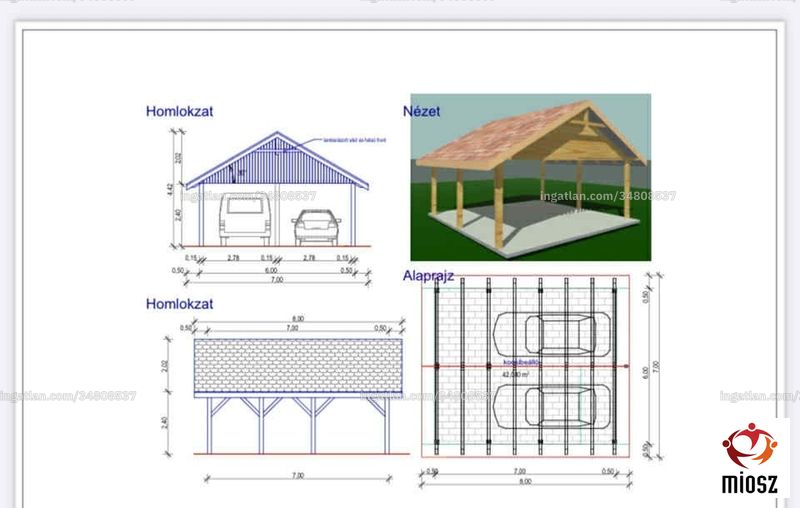Select the upper car in the Alaprajz plan
This screenshot has width=800, height=508.
552,334
